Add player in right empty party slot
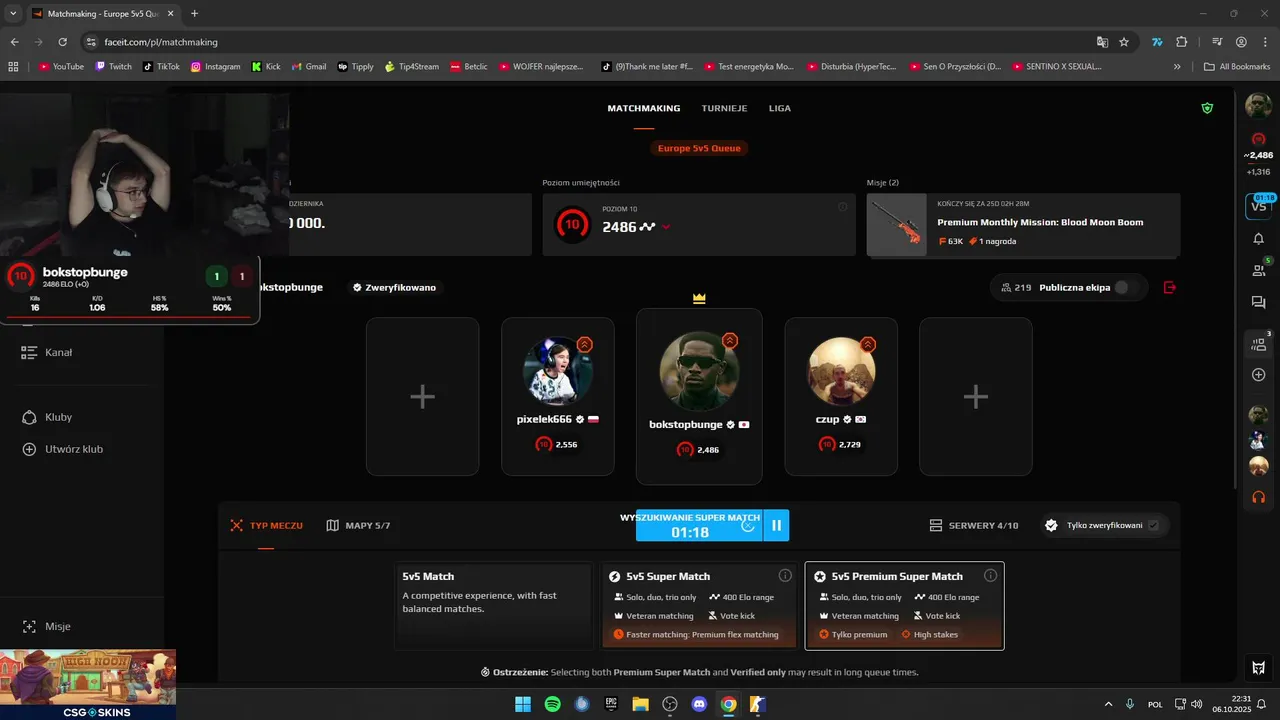The width and height of the screenshot is (1280, 720). [975, 396]
